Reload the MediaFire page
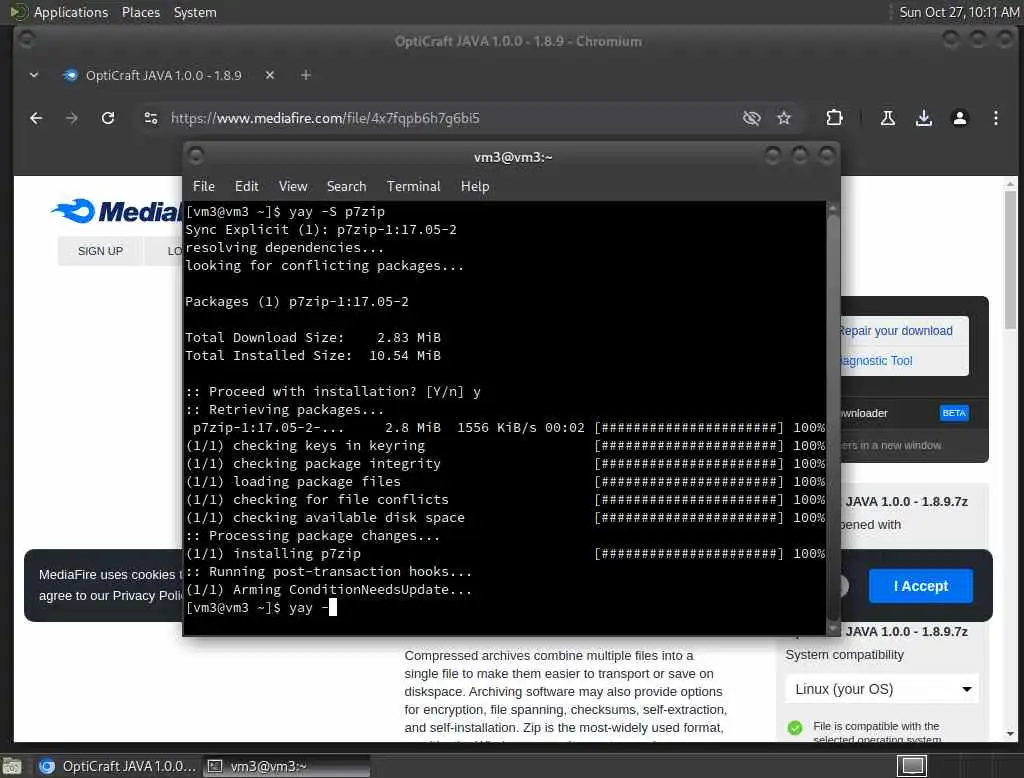 108,118
